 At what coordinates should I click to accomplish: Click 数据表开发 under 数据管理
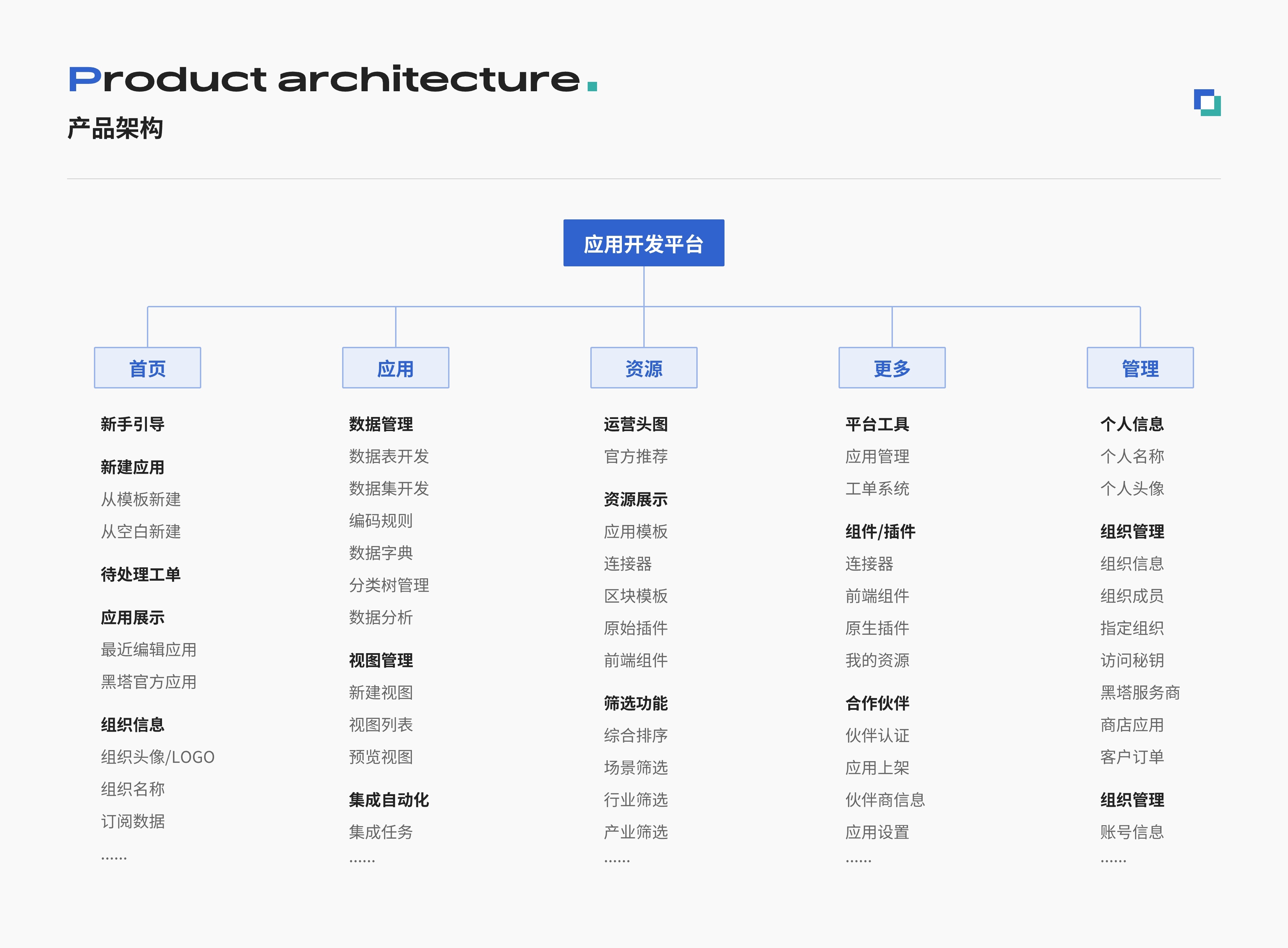coord(388,456)
